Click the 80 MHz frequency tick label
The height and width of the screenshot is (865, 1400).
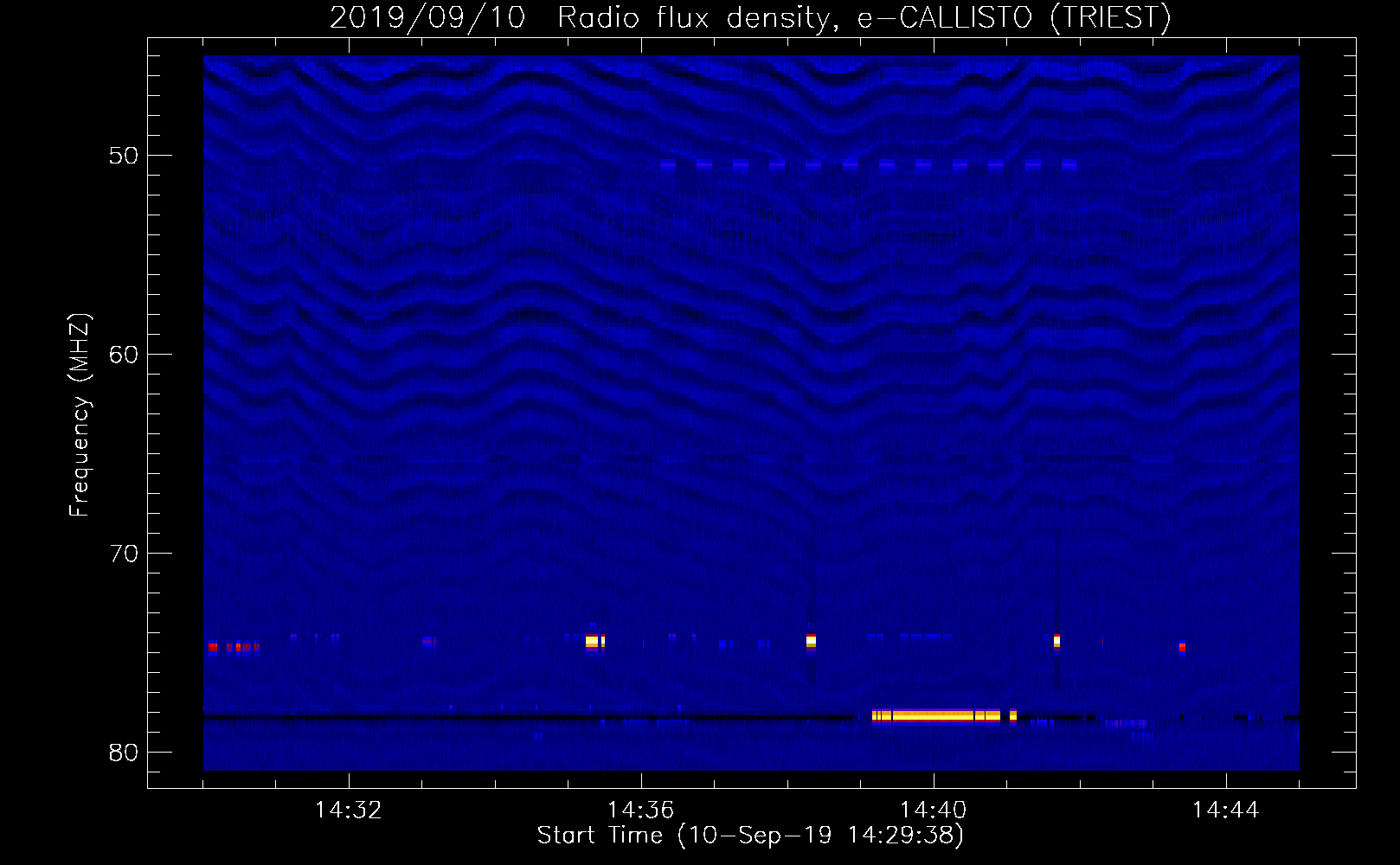point(124,753)
